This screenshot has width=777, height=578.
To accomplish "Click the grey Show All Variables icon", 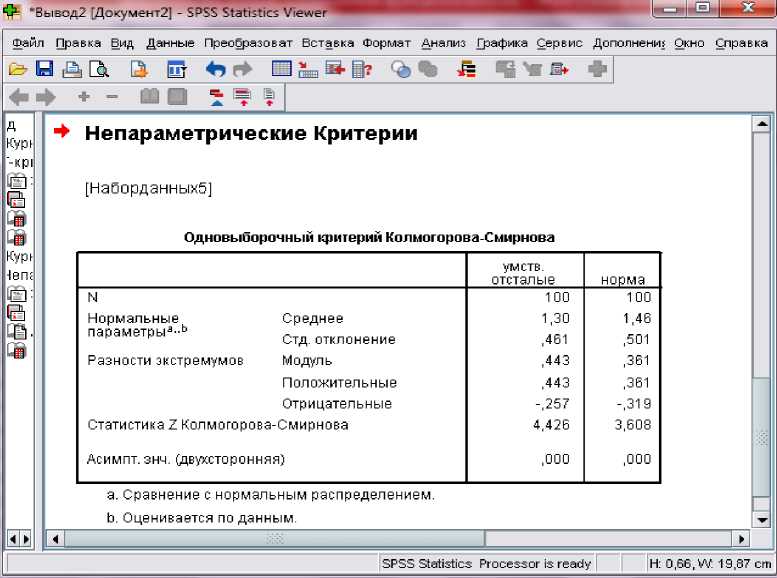I will click(x=428, y=69).
